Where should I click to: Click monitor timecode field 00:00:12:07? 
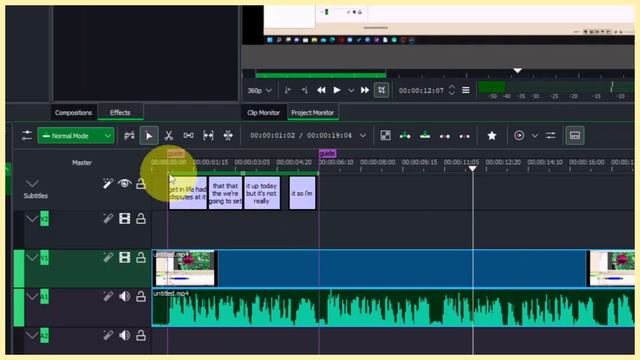tap(421, 91)
